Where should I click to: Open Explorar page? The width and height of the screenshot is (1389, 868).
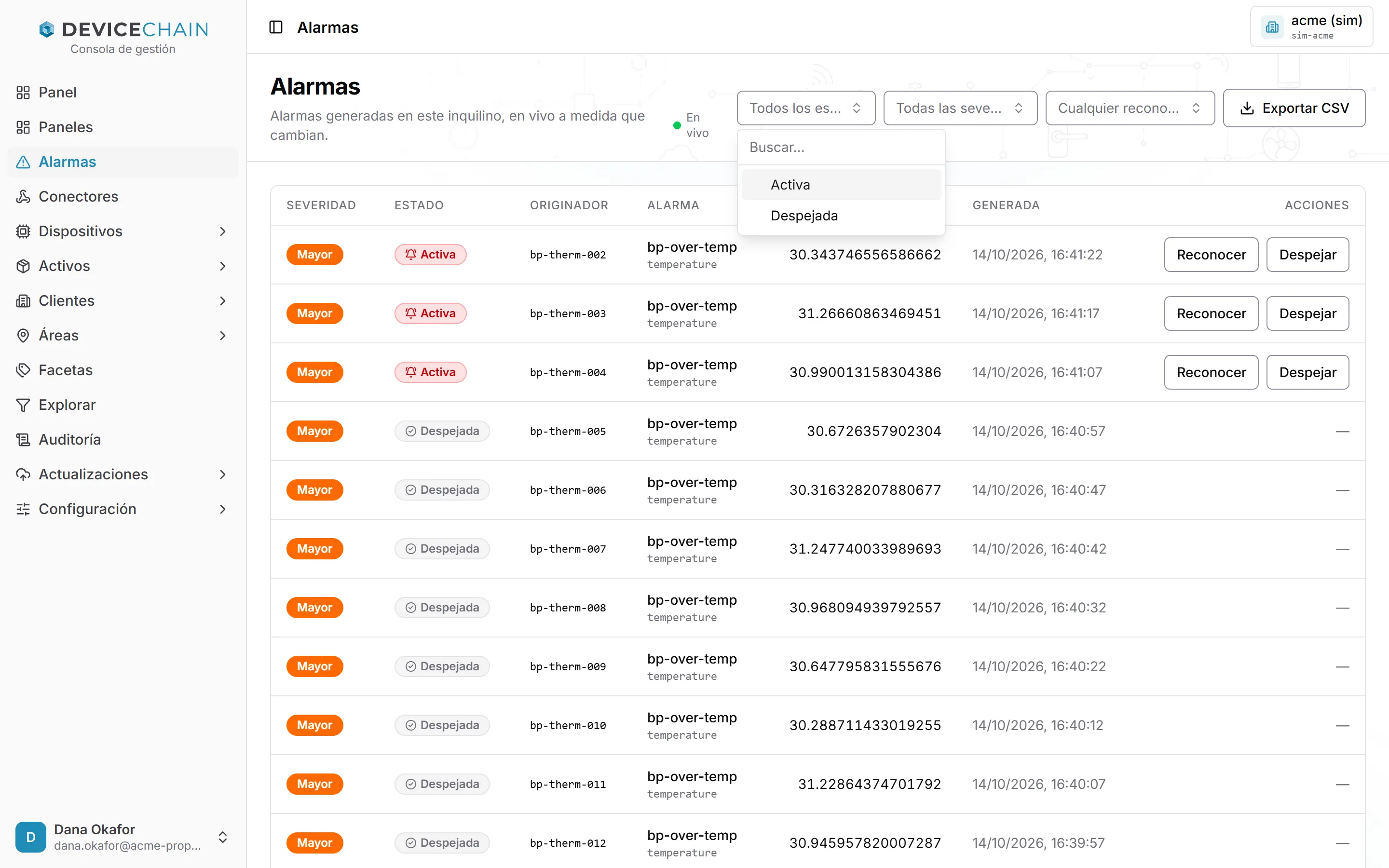click(x=123, y=405)
